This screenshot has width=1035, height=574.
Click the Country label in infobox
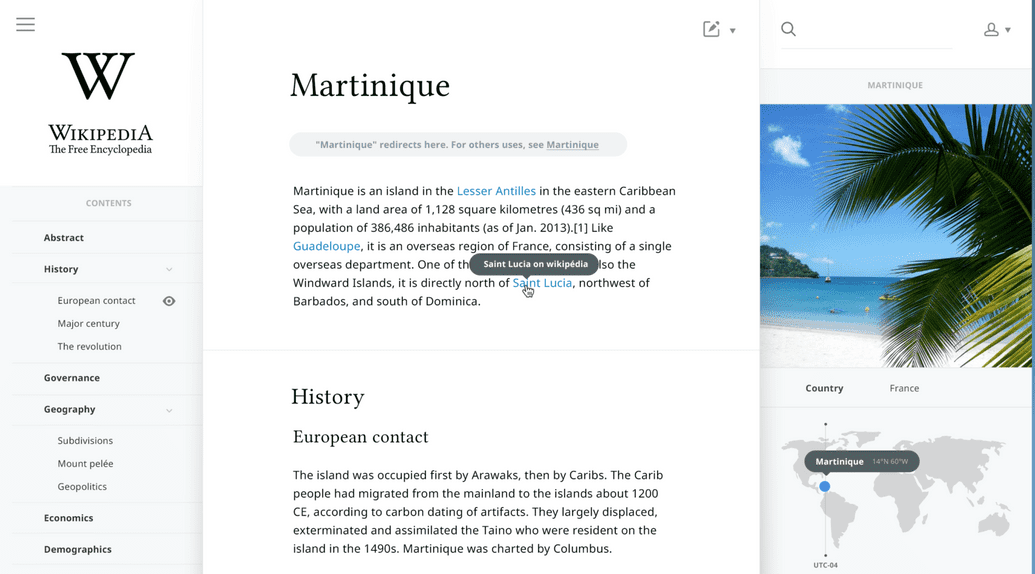pyautogui.click(x=824, y=388)
